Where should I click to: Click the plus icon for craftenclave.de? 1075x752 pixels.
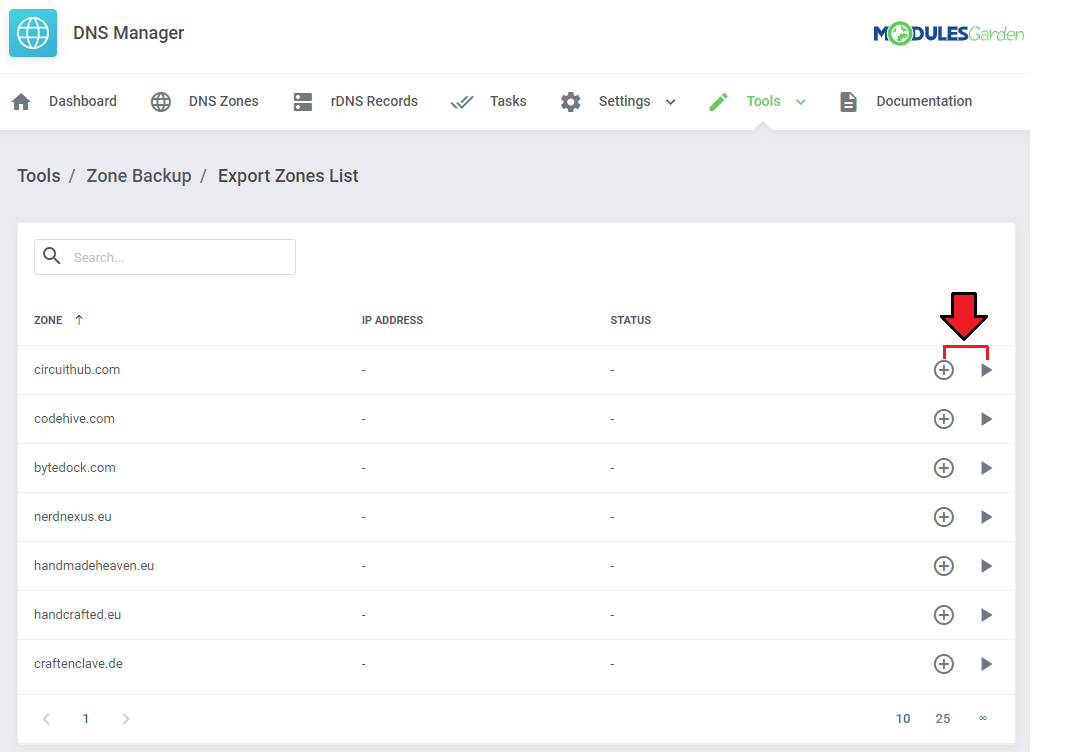(x=943, y=664)
